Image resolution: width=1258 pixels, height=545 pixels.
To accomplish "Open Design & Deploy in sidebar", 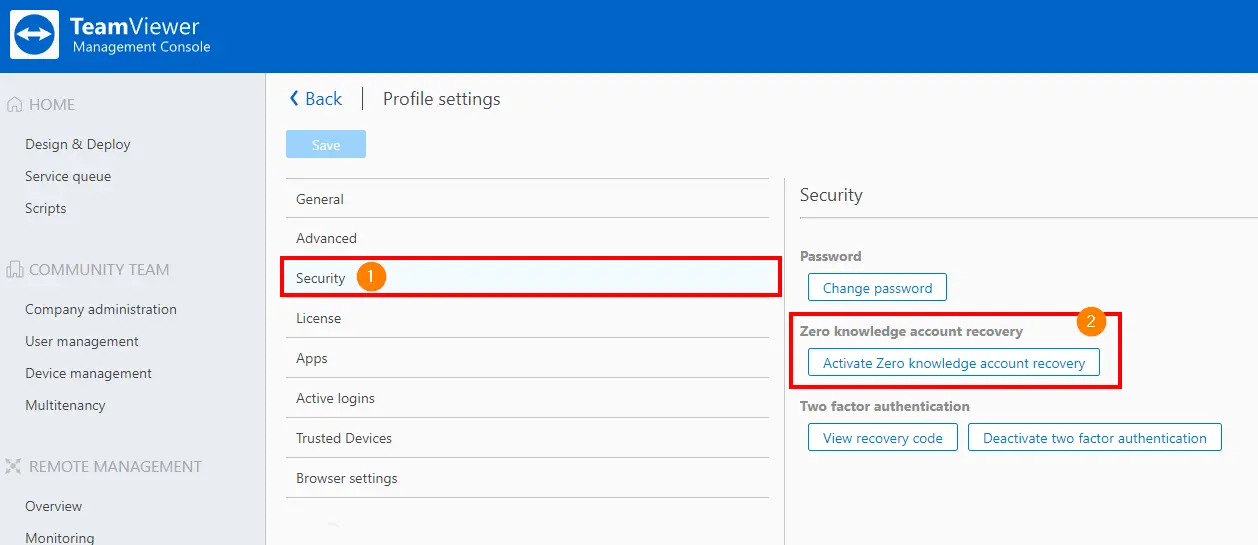I will (x=78, y=144).
